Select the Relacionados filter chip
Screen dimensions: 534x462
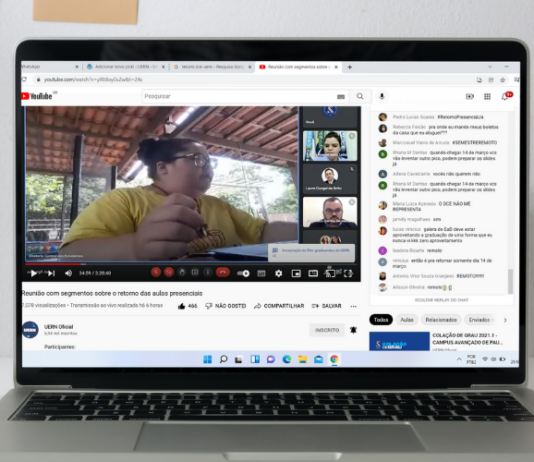coord(441,320)
